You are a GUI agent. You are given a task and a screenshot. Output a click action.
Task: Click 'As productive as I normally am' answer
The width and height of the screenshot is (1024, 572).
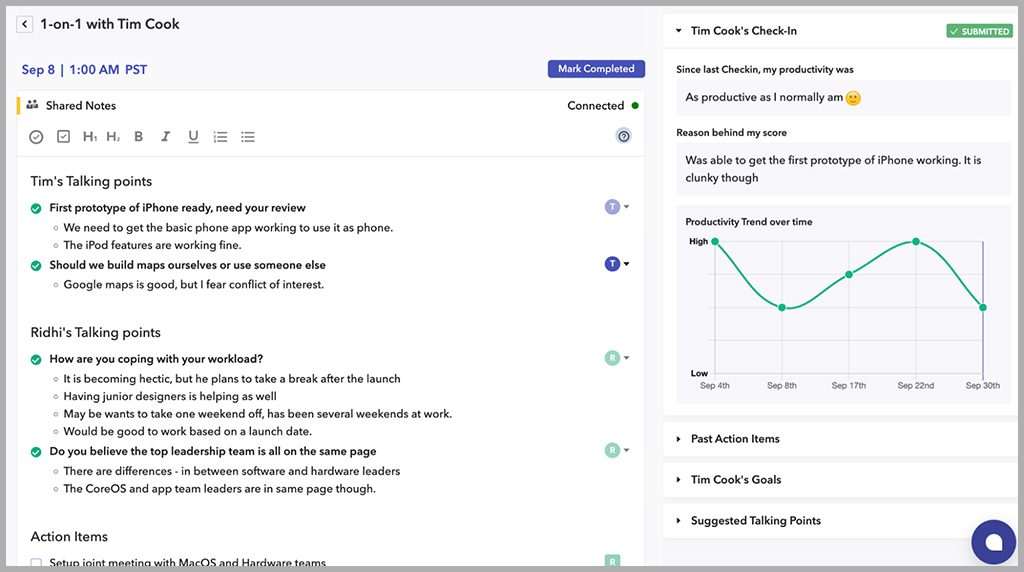point(843,97)
